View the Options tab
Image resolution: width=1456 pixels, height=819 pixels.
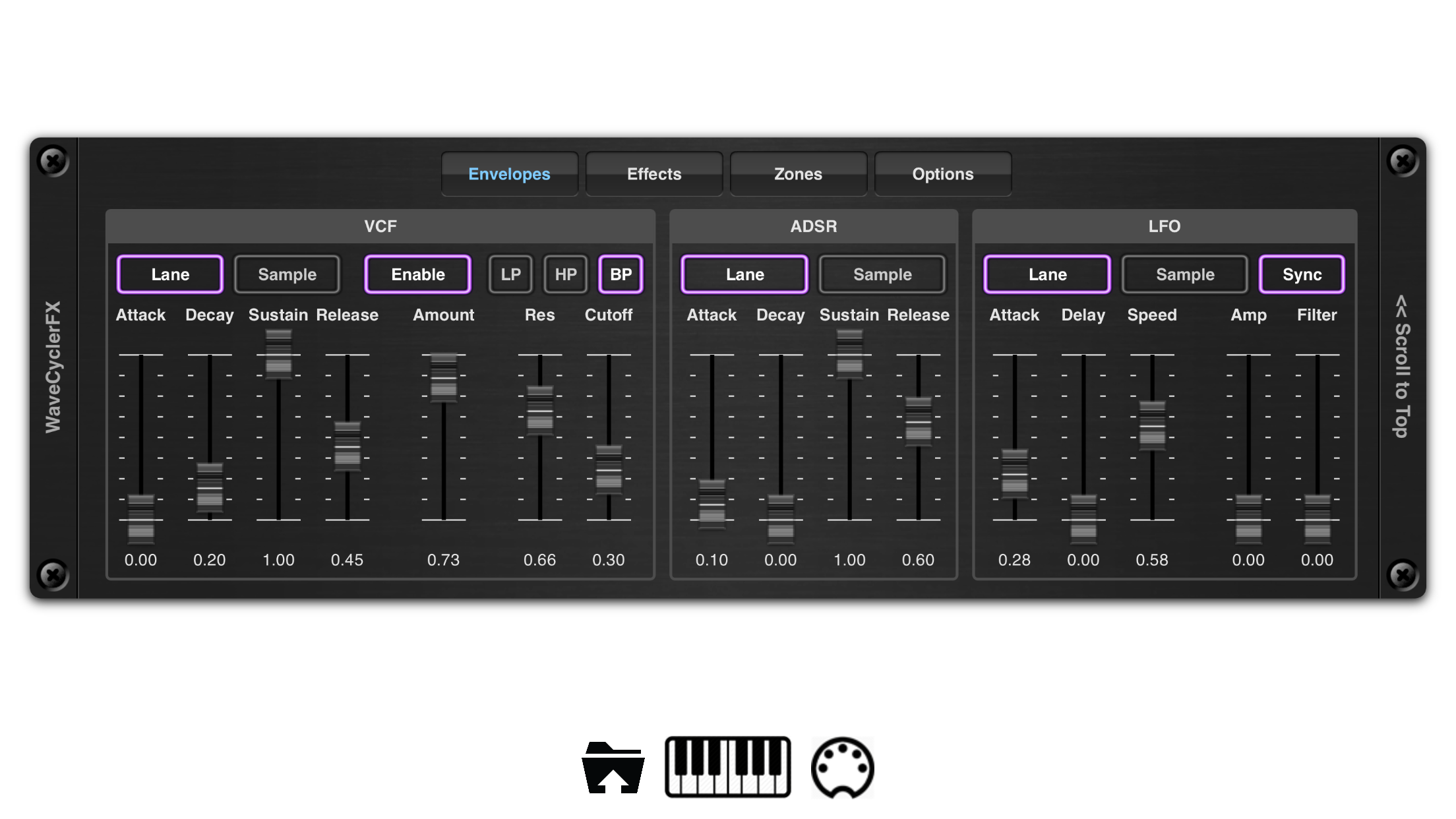click(x=942, y=173)
